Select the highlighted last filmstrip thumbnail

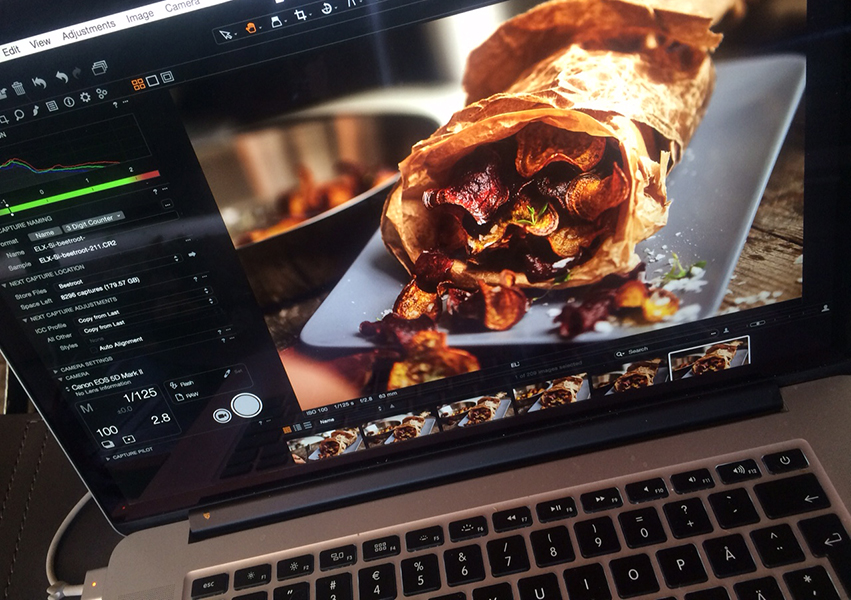tap(709, 358)
